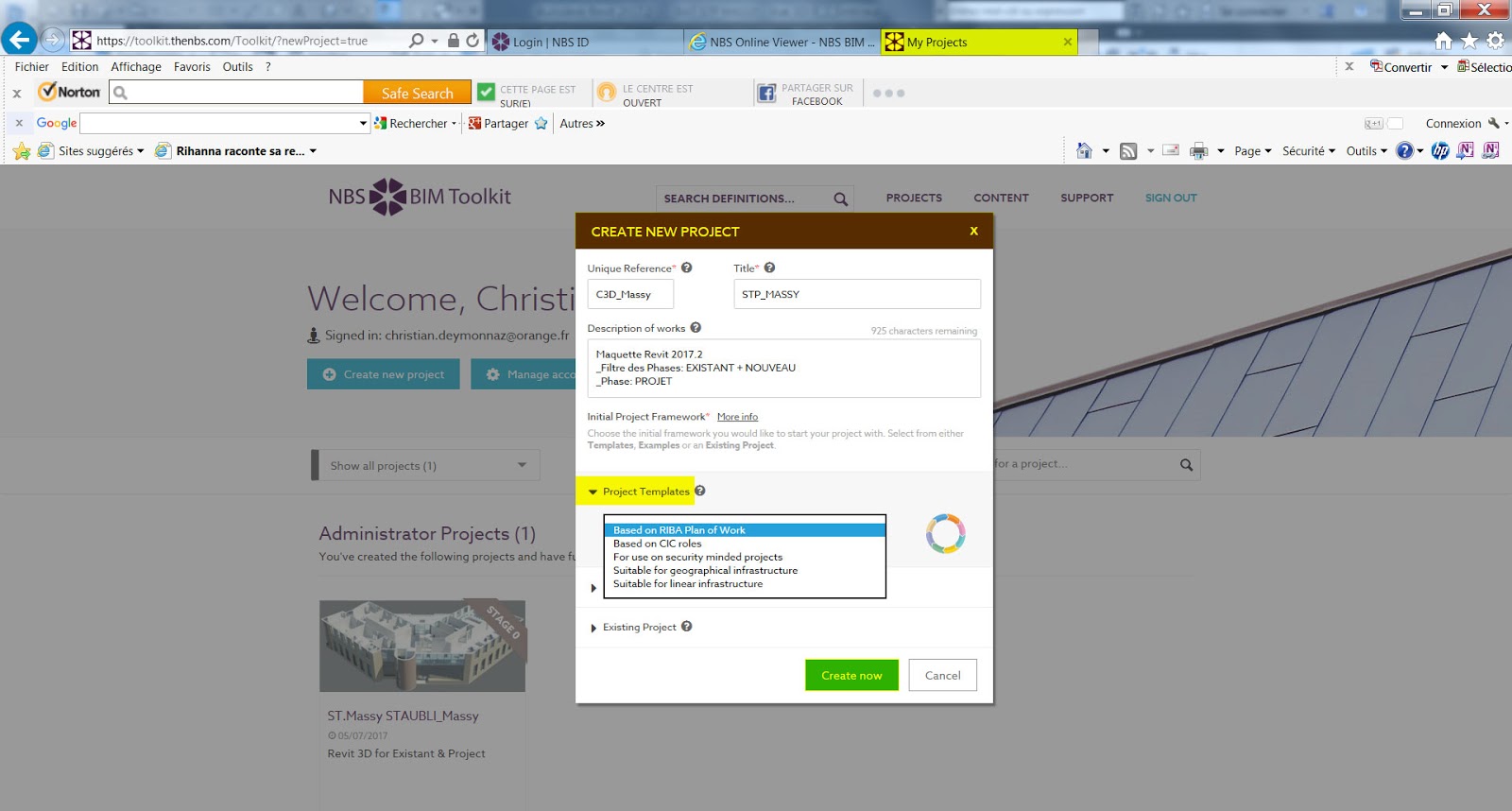Click the Create new project button
The width and height of the screenshot is (1512, 811).
(383, 374)
